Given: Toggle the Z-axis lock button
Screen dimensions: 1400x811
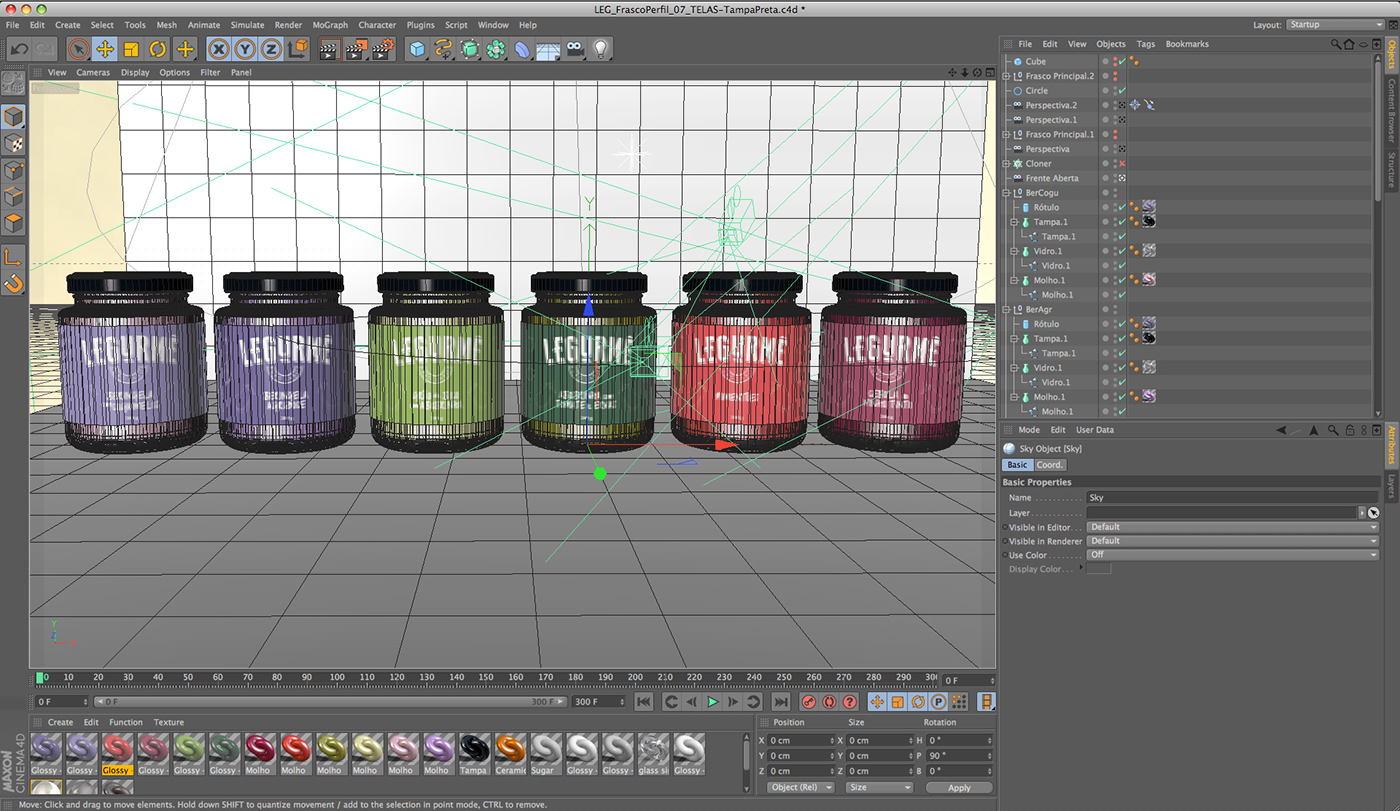Looking at the screenshot, I should [x=271, y=49].
